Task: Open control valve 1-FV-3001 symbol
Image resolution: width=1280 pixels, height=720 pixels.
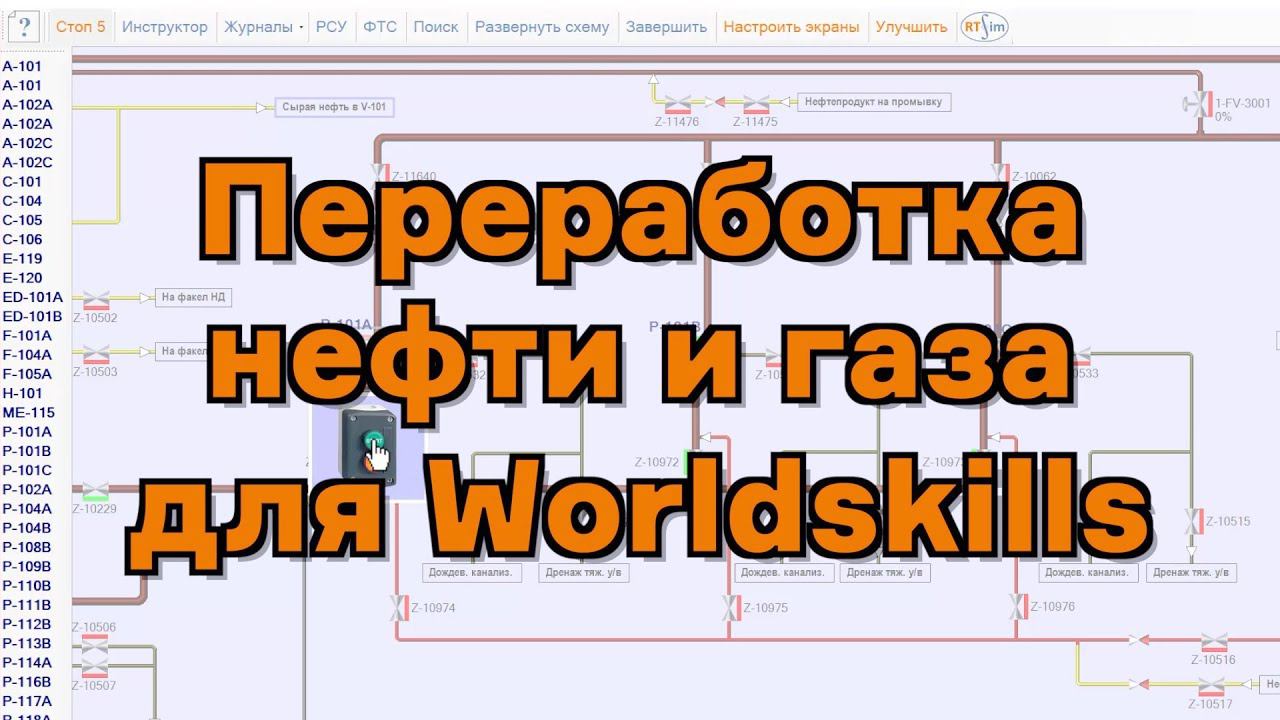Action: click(1197, 104)
